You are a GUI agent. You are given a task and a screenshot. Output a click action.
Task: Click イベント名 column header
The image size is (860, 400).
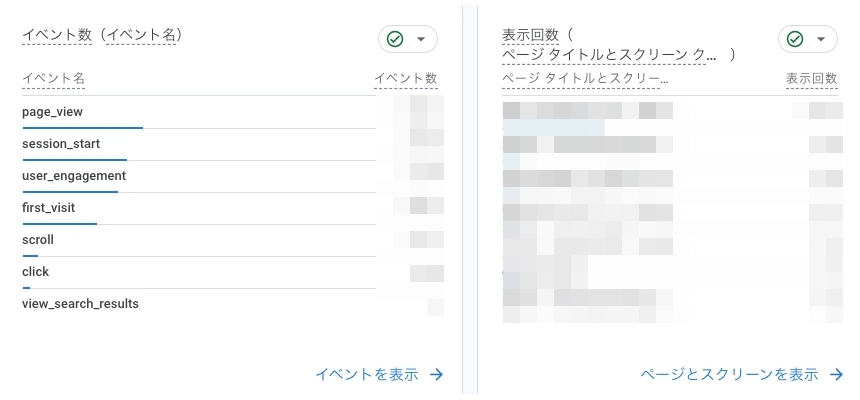coord(53,79)
